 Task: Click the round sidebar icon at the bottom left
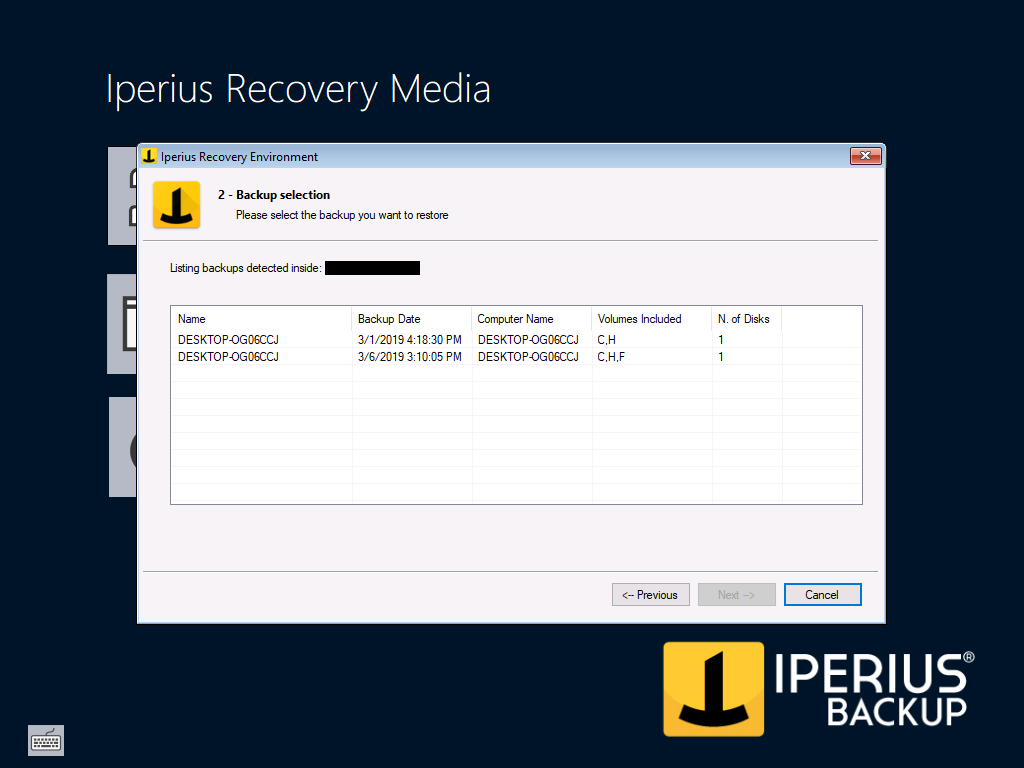coord(121,447)
